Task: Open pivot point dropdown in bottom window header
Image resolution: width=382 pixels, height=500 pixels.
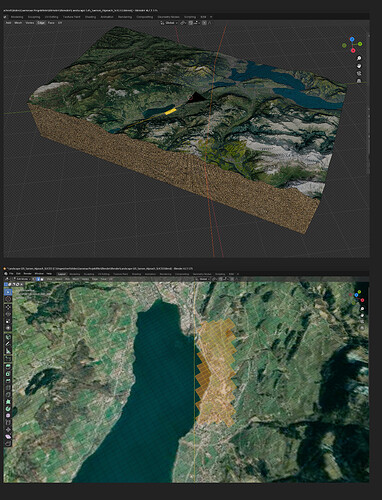Action: 215,279
